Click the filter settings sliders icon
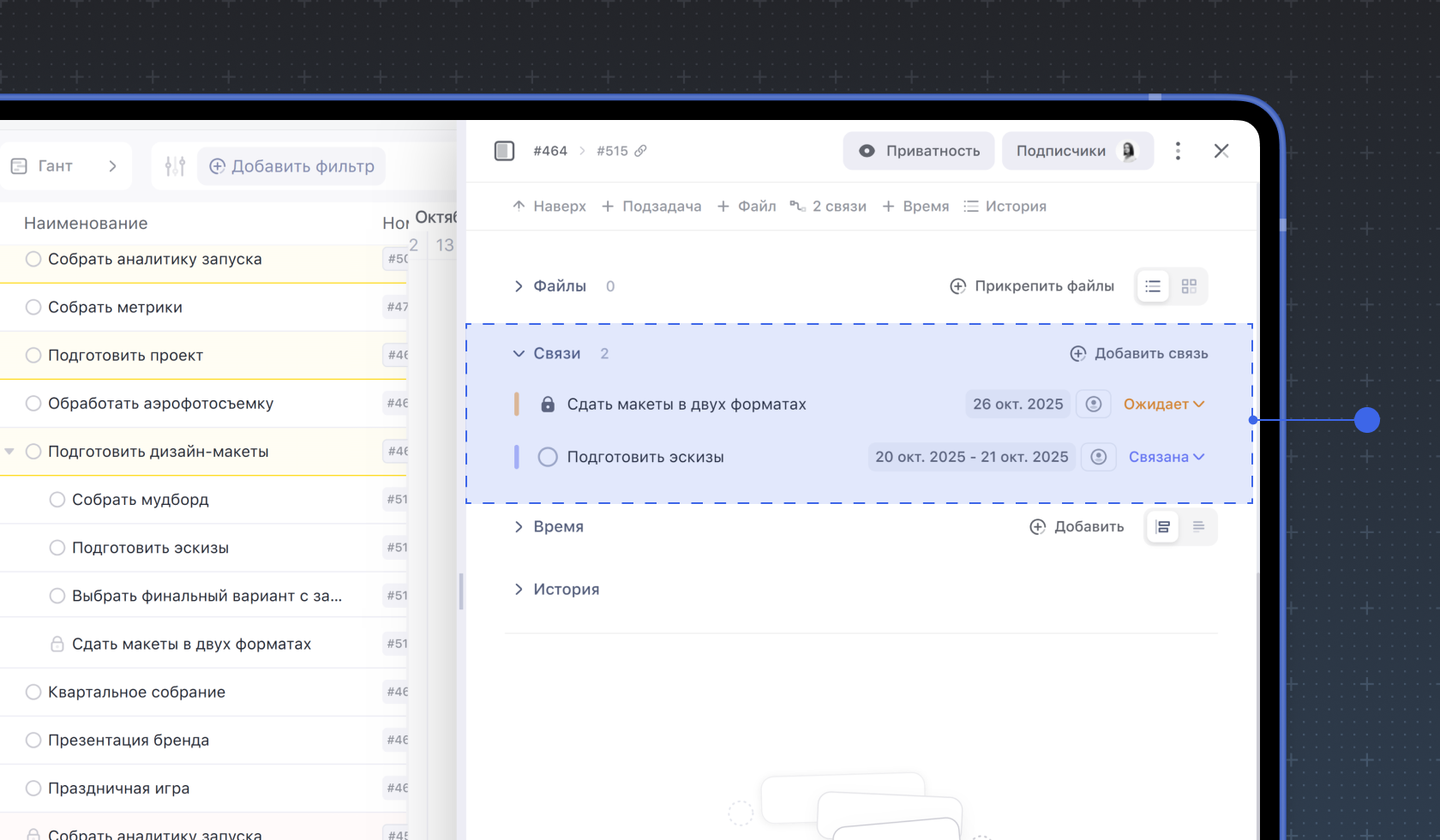 pos(175,166)
